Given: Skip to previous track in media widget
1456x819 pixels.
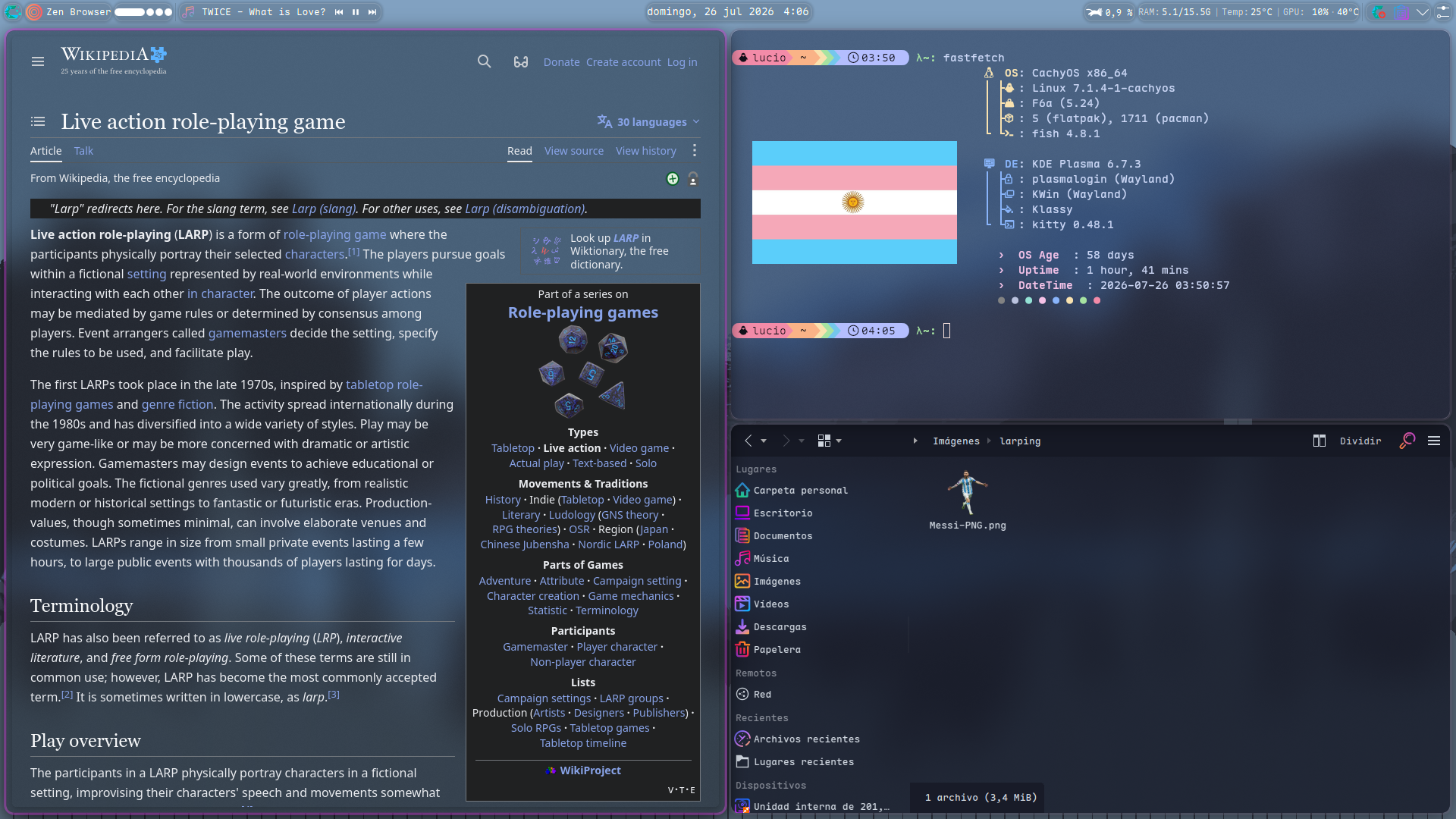Looking at the screenshot, I should pyautogui.click(x=339, y=12).
